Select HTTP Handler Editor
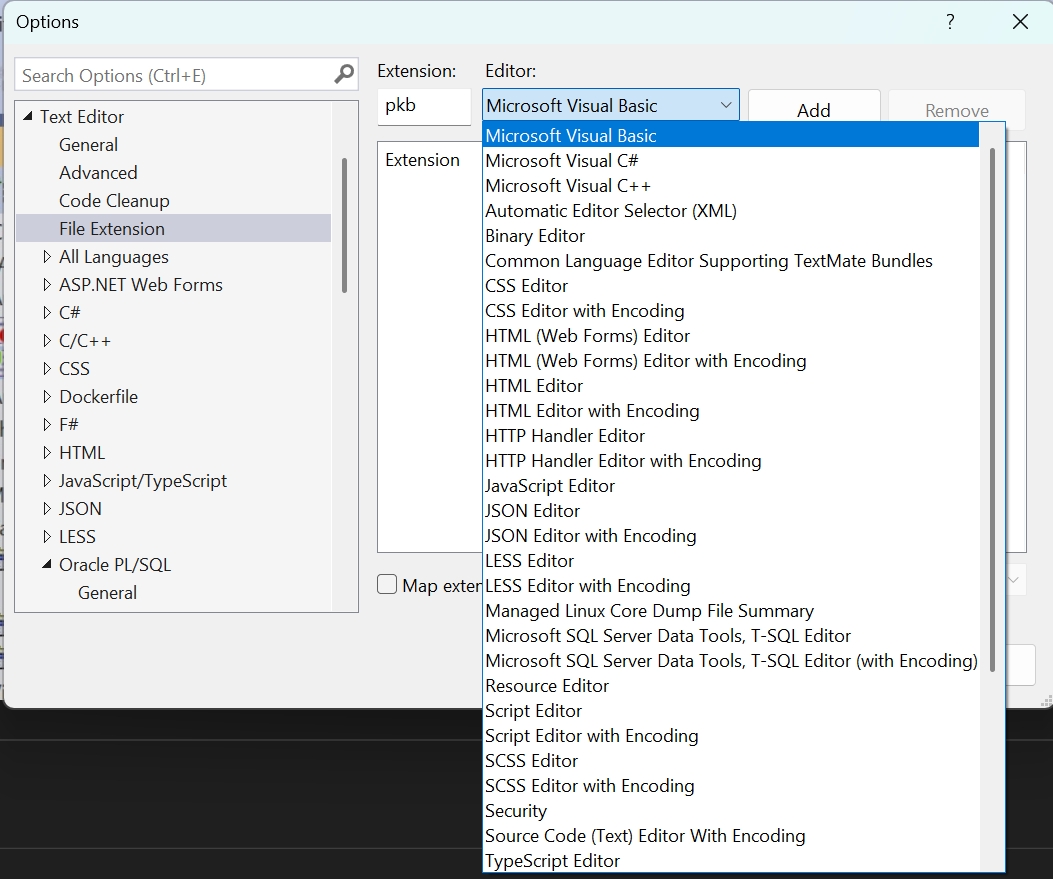The width and height of the screenshot is (1053, 879). point(731,436)
